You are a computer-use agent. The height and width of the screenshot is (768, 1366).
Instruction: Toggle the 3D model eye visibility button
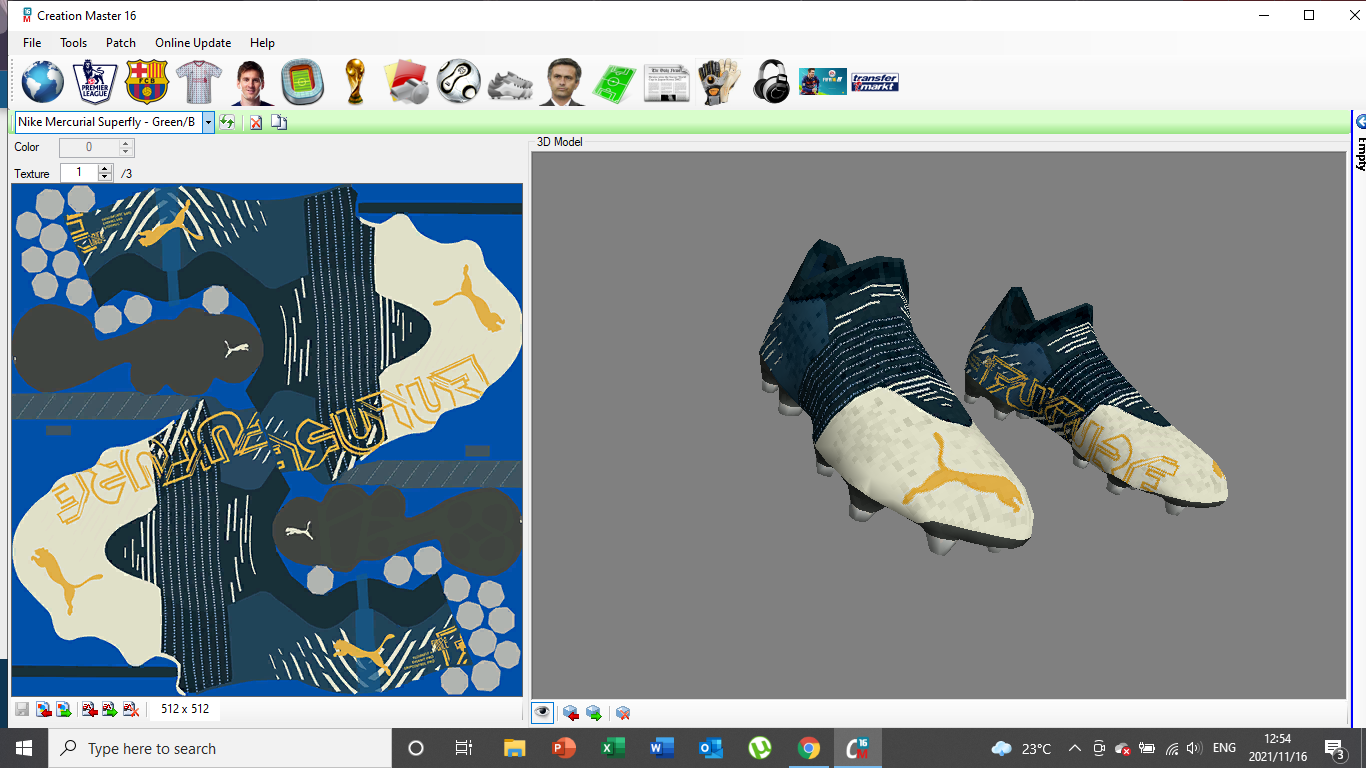(x=542, y=712)
